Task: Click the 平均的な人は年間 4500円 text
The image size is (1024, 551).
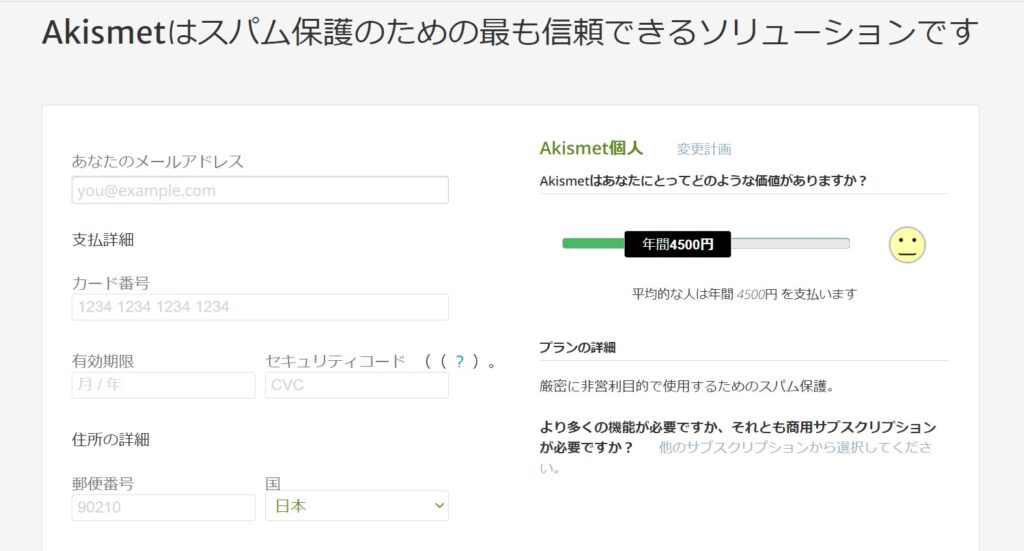Action: click(744, 294)
